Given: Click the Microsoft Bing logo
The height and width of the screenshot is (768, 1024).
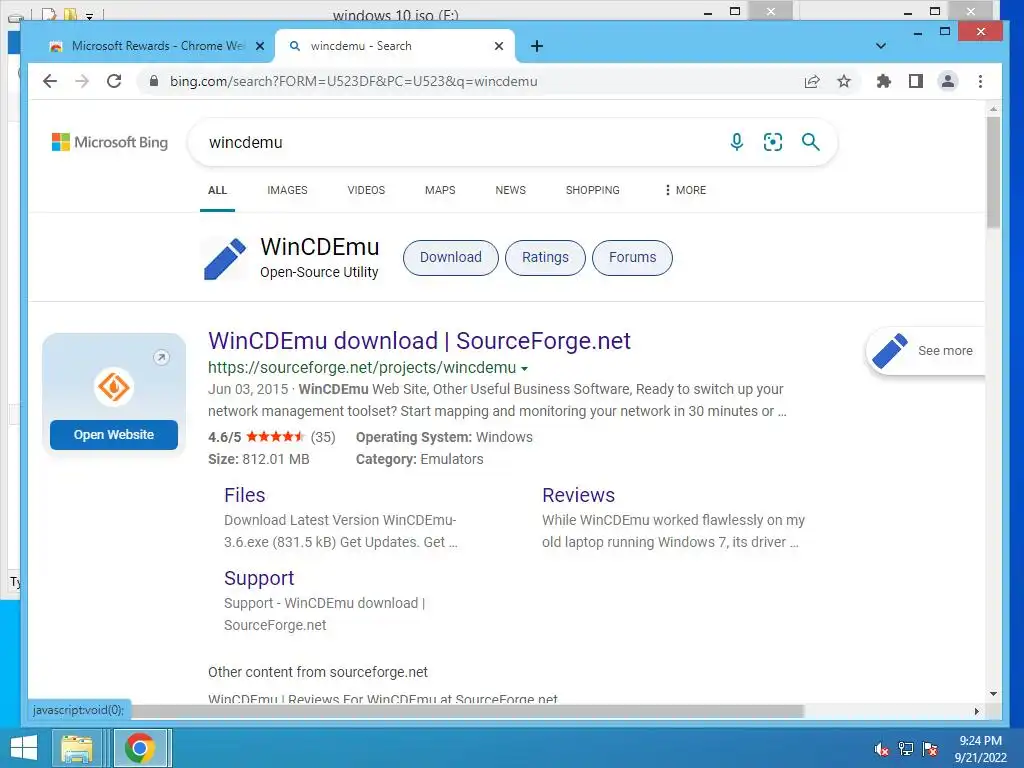Looking at the screenshot, I should coord(110,142).
